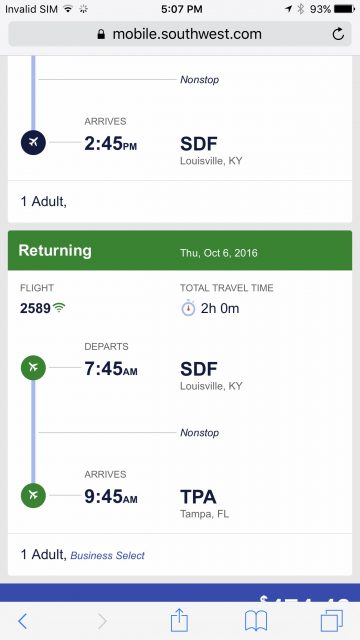The height and width of the screenshot is (640, 360).
Task: Tap the Thu, Oct 6, 2016 date
Action: [x=219, y=253]
